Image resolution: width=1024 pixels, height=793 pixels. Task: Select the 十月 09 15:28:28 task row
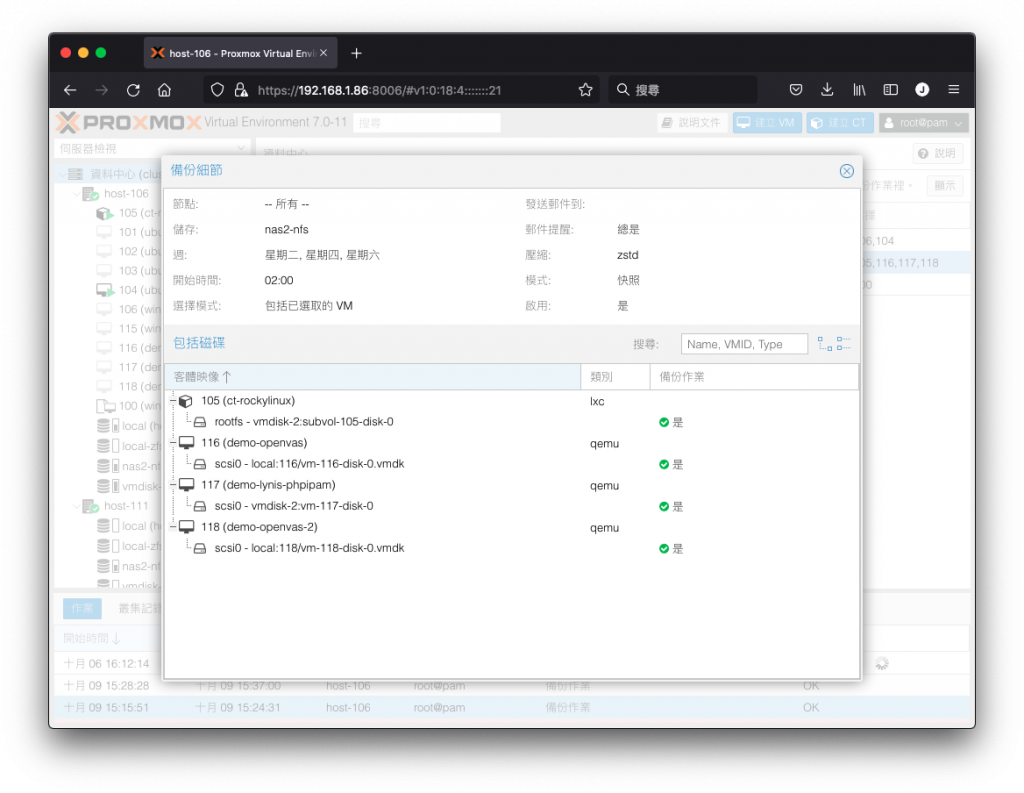point(511,686)
